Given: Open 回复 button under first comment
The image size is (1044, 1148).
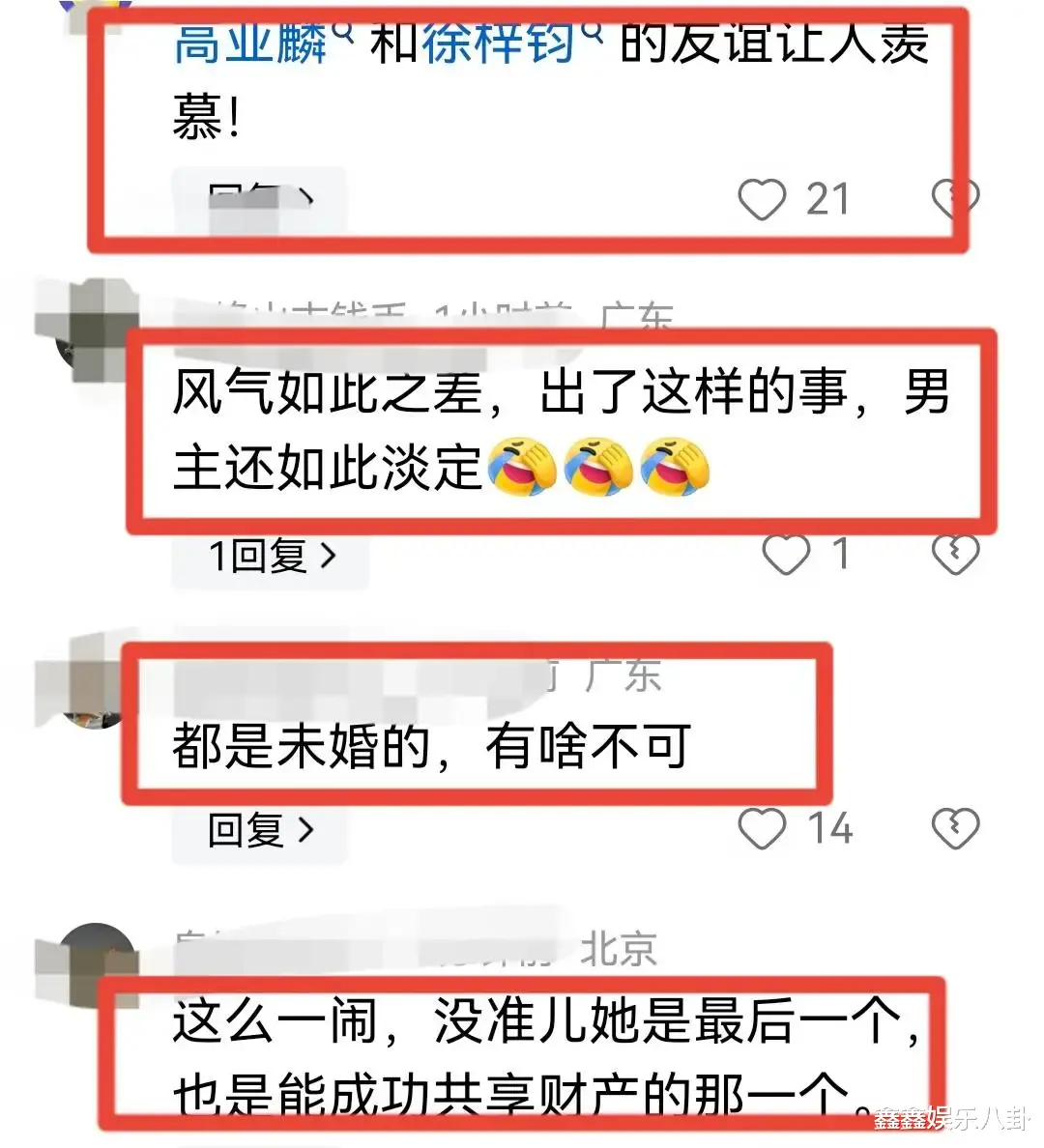Looking at the screenshot, I should pos(259,198).
